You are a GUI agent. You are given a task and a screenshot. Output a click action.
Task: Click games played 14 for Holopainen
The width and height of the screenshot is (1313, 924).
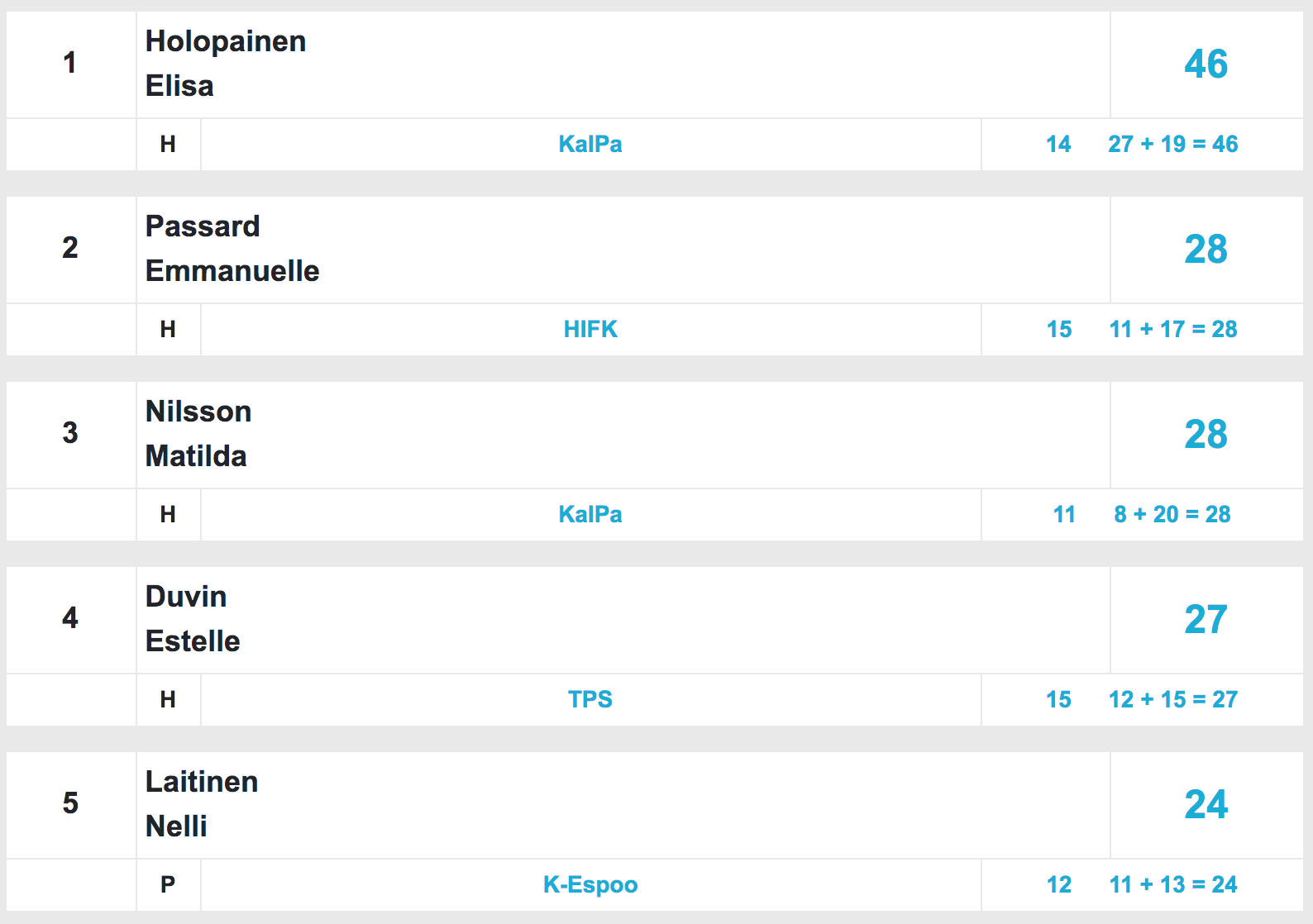click(1058, 144)
